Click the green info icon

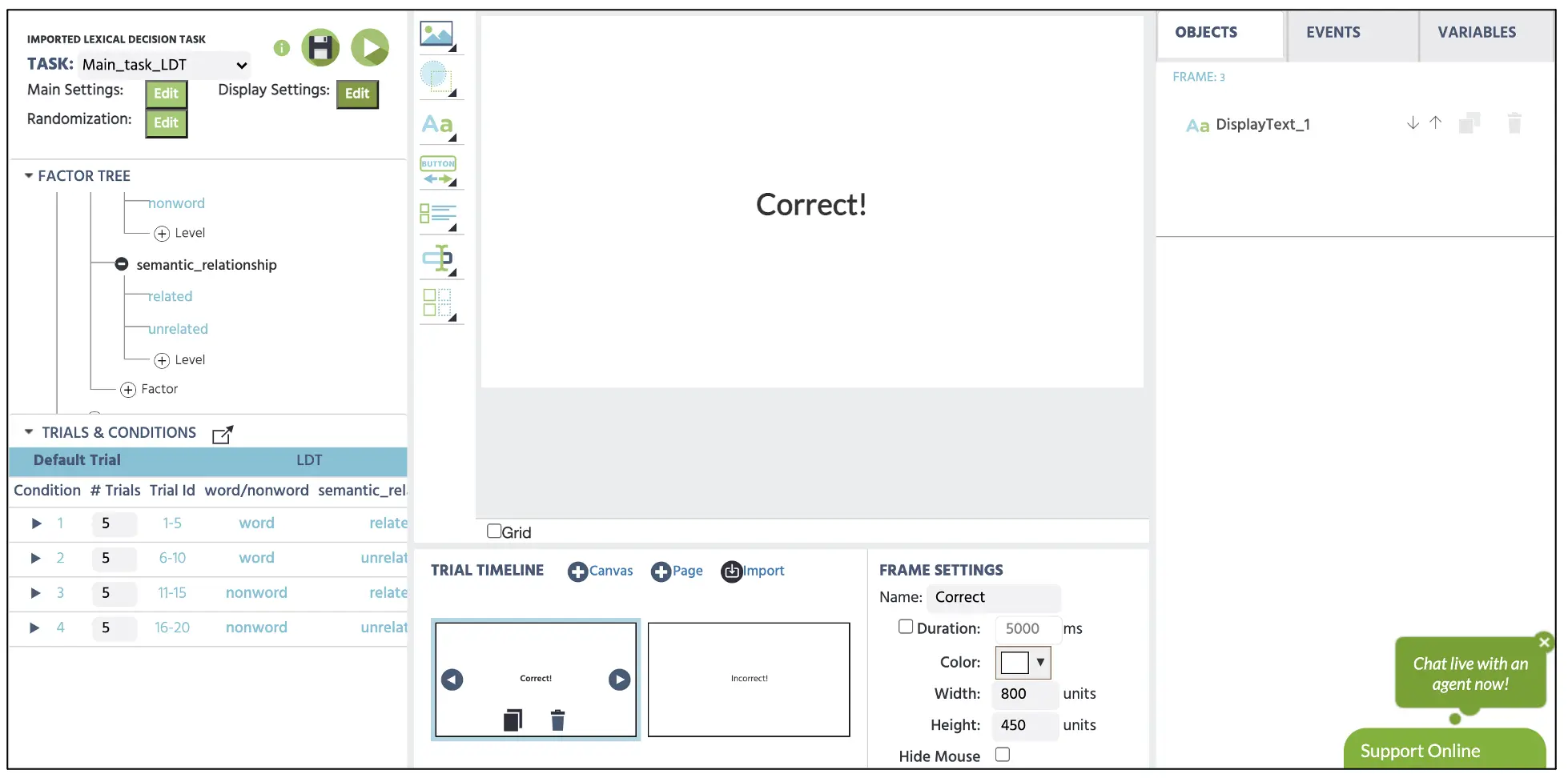(281, 48)
